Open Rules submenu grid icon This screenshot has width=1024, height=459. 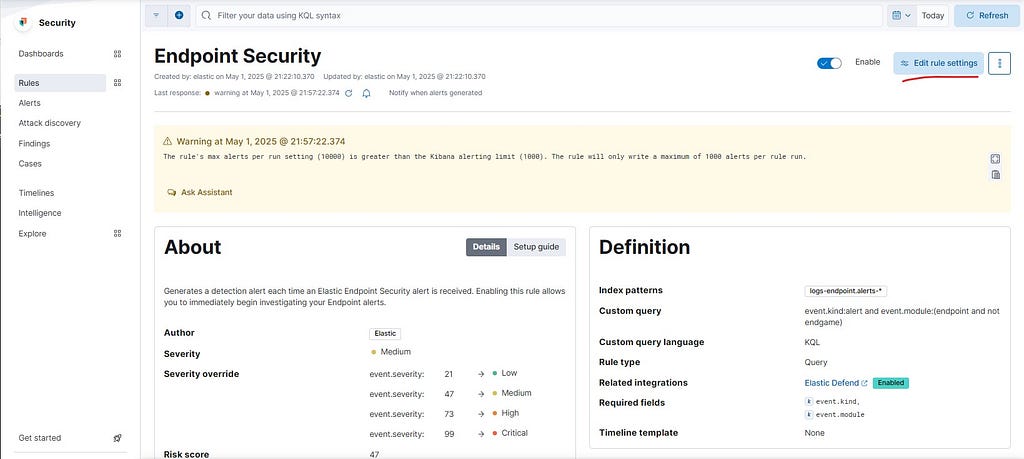pyautogui.click(x=118, y=83)
